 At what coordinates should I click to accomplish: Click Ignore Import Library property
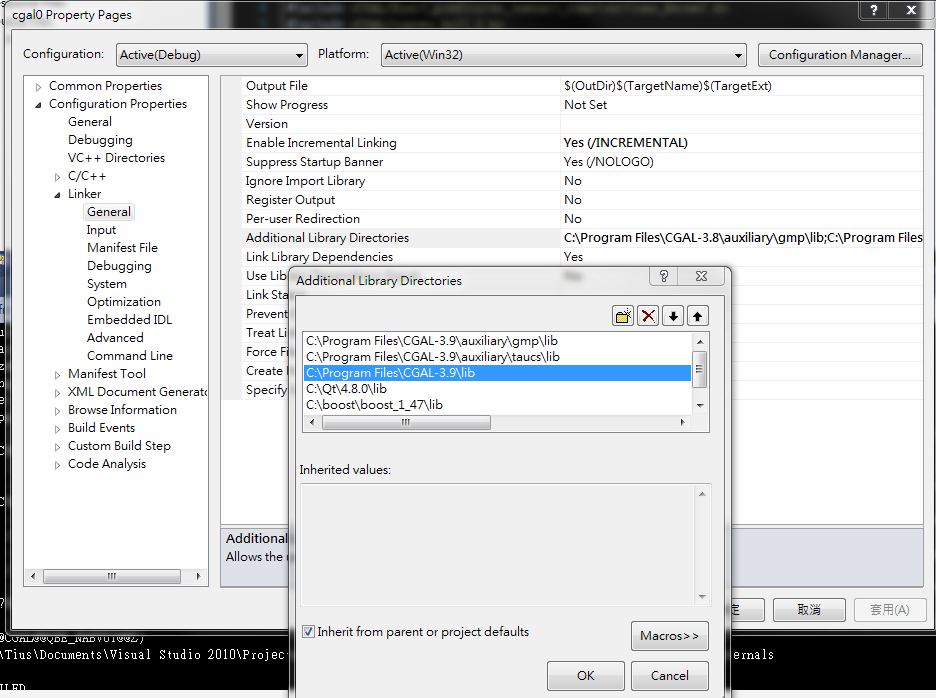pyautogui.click(x=582, y=181)
